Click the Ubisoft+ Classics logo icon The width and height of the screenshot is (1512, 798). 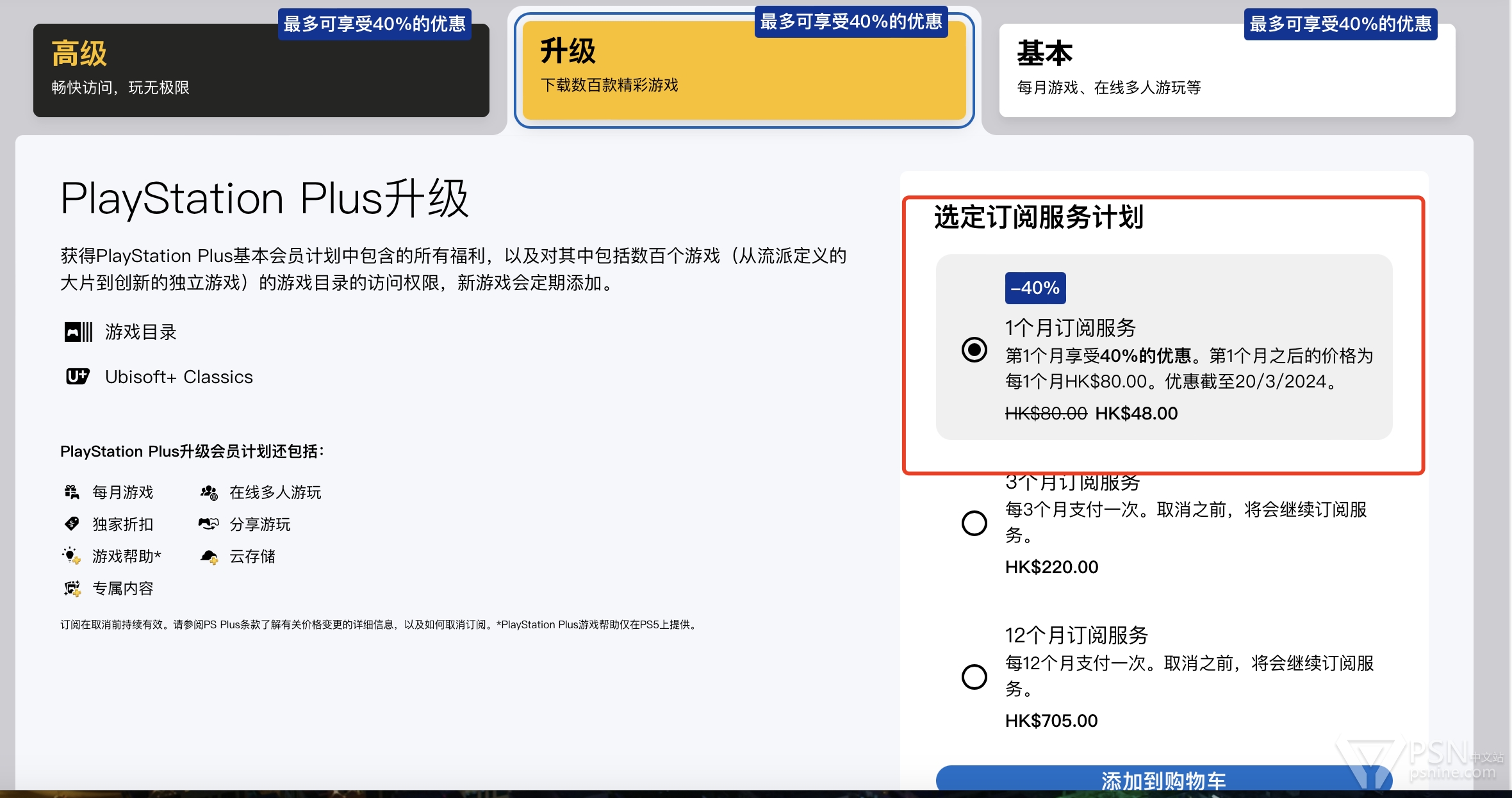coord(78,377)
